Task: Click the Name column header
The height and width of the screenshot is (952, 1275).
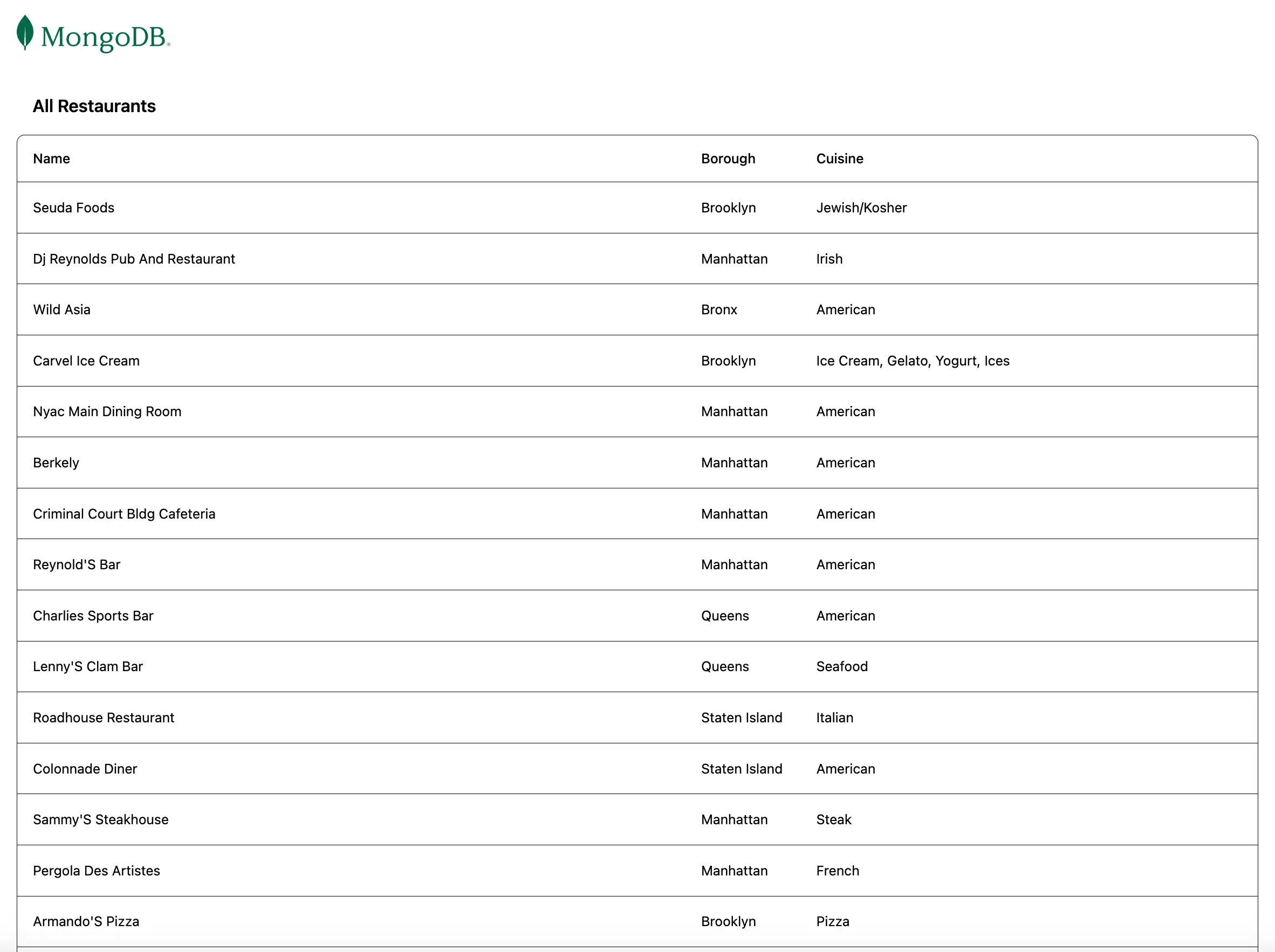Action: click(51, 158)
